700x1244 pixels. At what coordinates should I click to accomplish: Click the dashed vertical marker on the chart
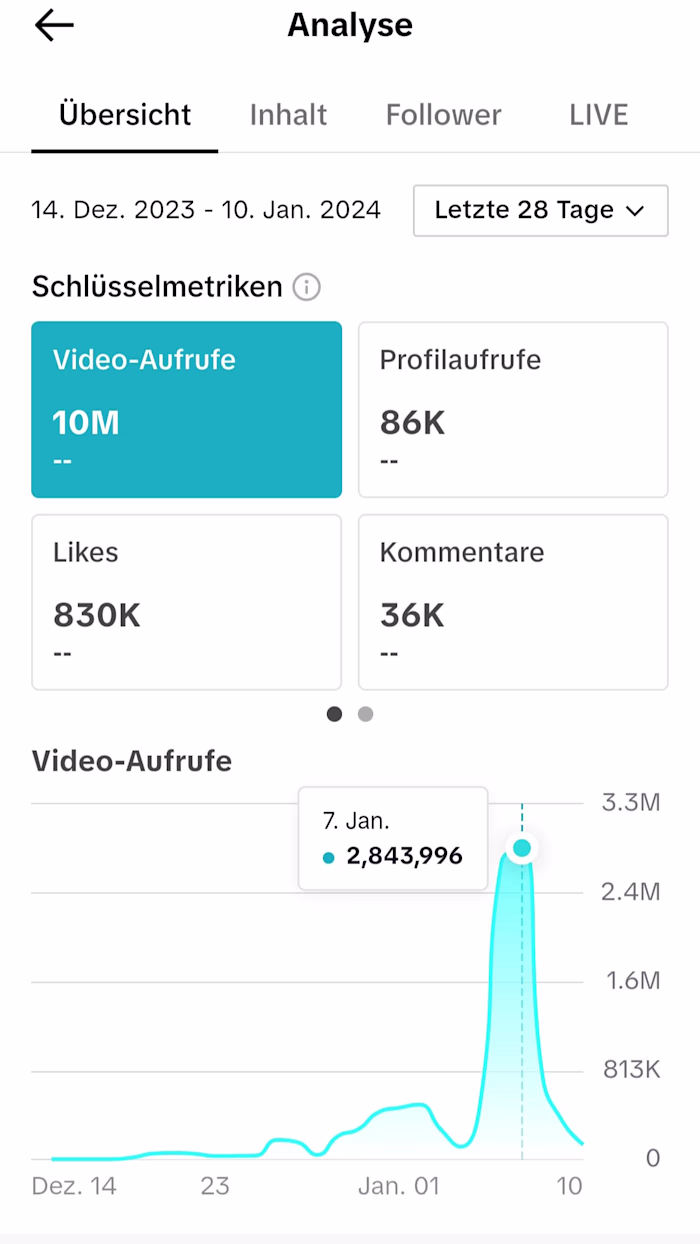point(522,1000)
